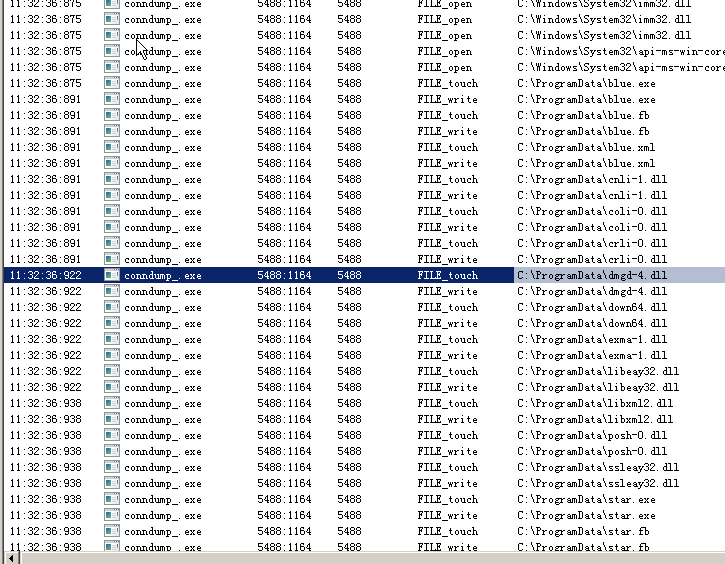Click the process icon in the FILE_touch exma-1.dll row

point(112,339)
